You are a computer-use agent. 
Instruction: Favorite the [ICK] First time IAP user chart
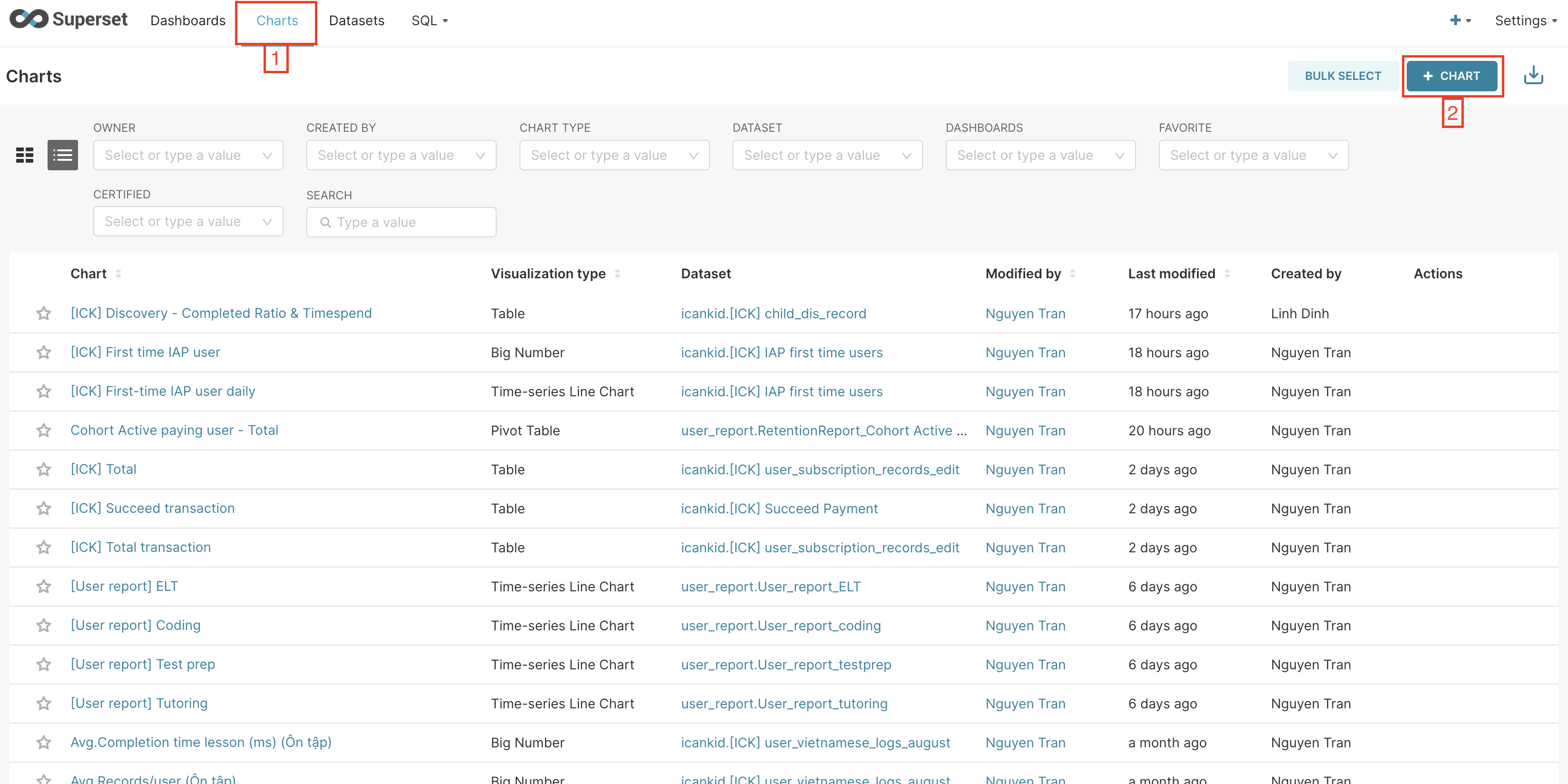(x=44, y=353)
